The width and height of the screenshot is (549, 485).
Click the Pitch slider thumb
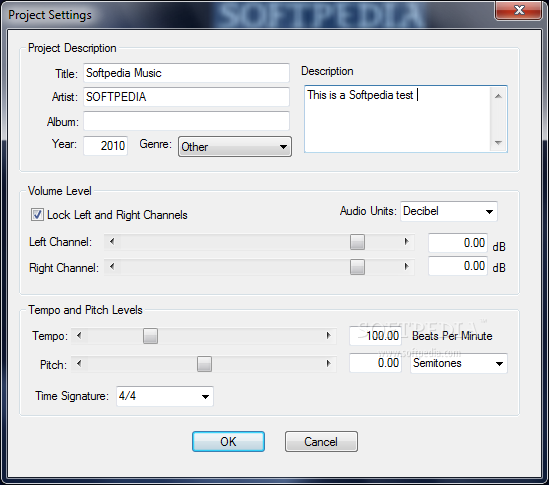(204, 364)
